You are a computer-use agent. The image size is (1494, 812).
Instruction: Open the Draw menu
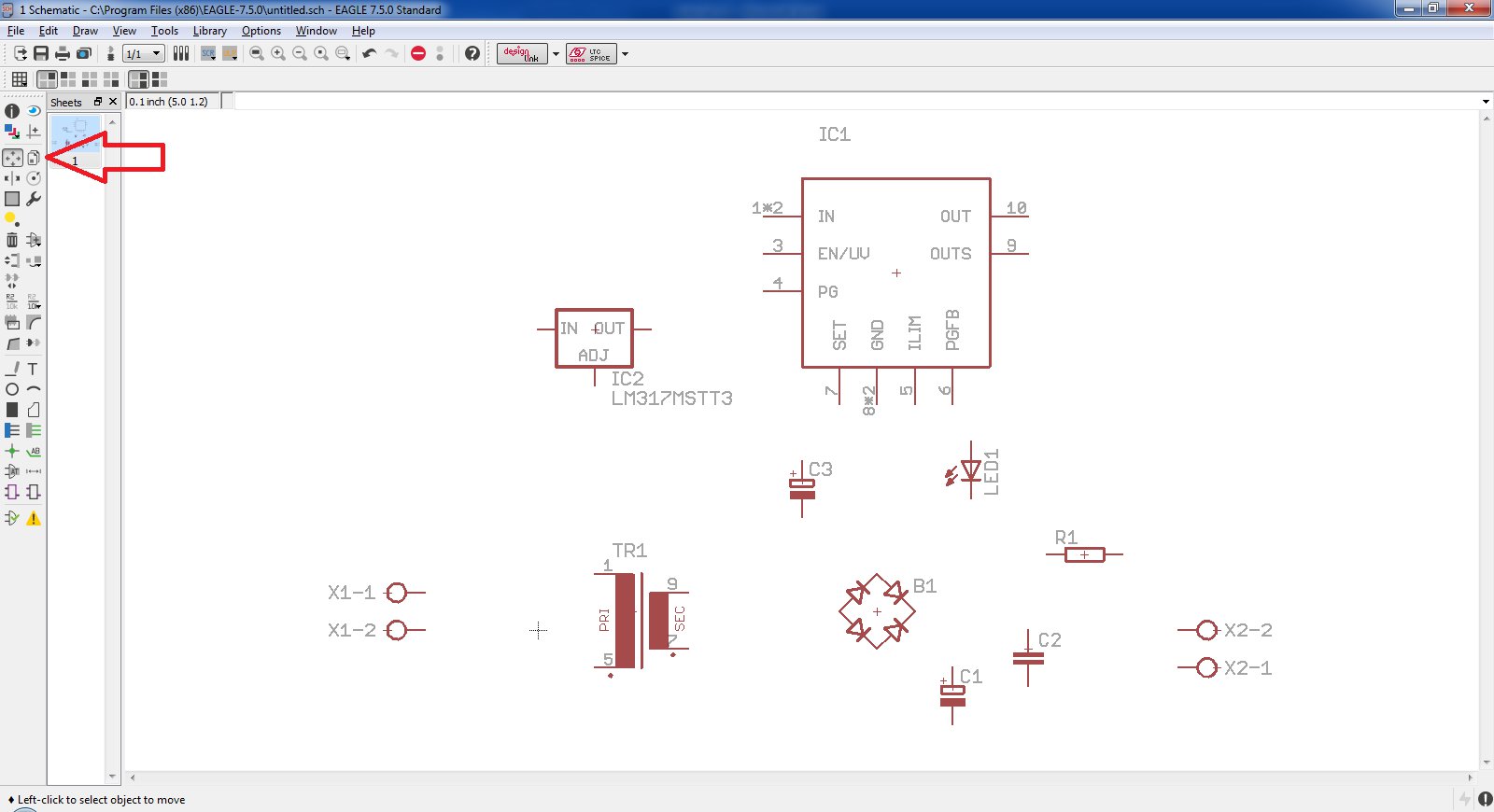pyautogui.click(x=85, y=31)
